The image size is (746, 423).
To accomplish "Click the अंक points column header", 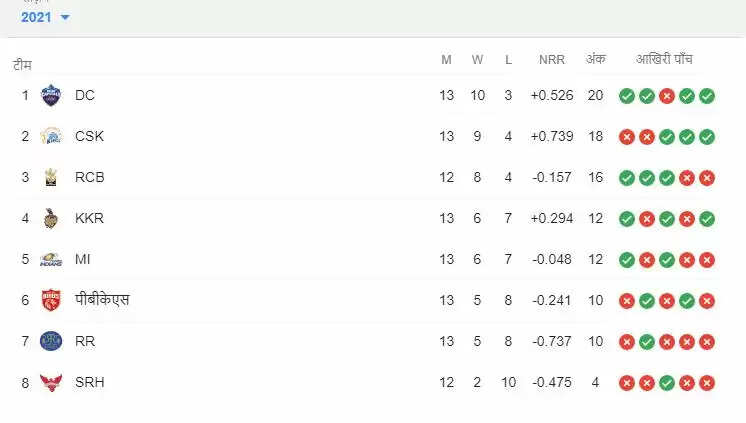I will pyautogui.click(x=595, y=60).
